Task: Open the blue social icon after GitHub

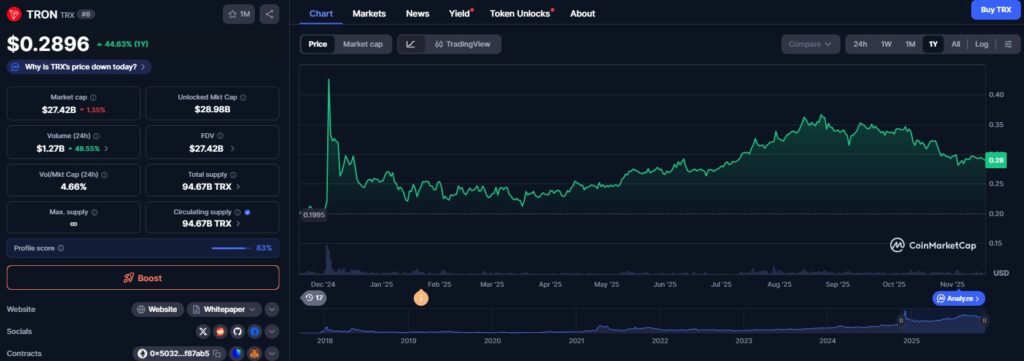Action: pyautogui.click(x=255, y=332)
